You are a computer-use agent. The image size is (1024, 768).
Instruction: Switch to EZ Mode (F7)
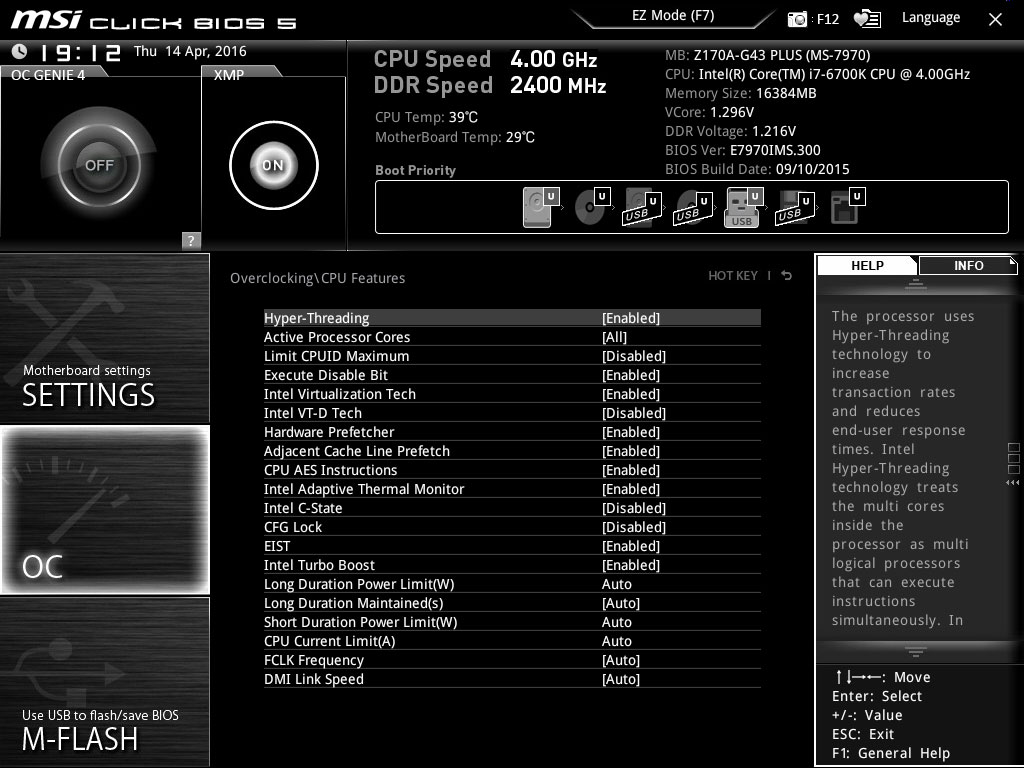pos(673,16)
